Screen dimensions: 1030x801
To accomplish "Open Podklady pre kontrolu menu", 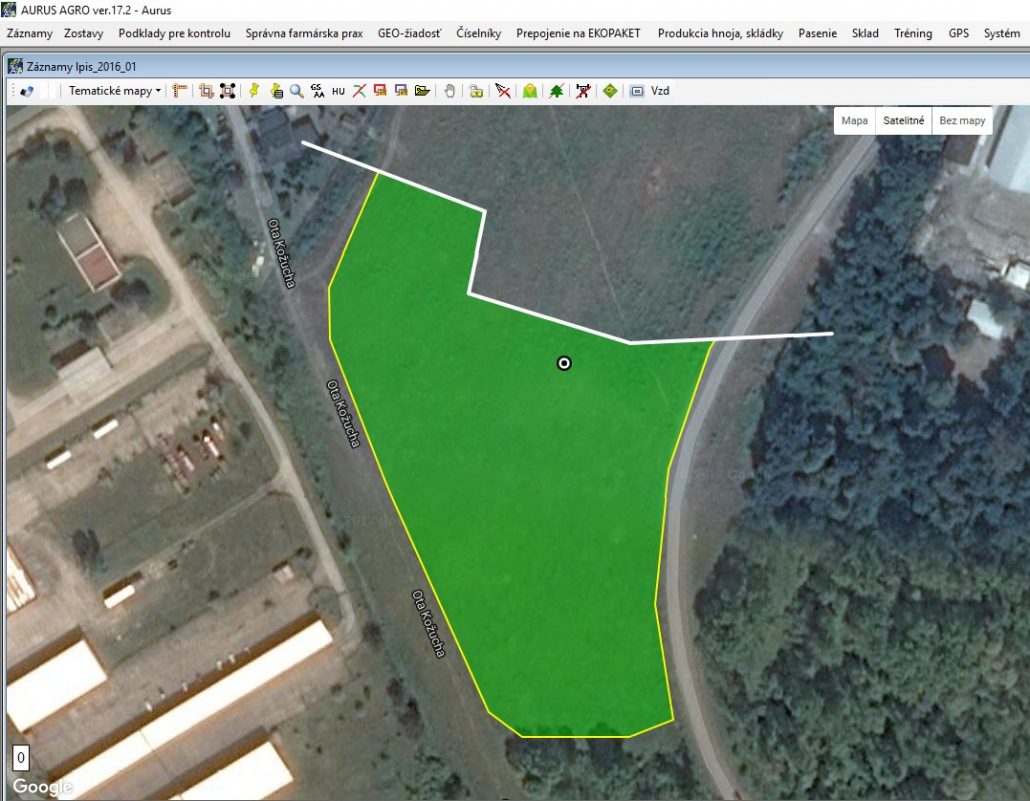I will tap(174, 34).
